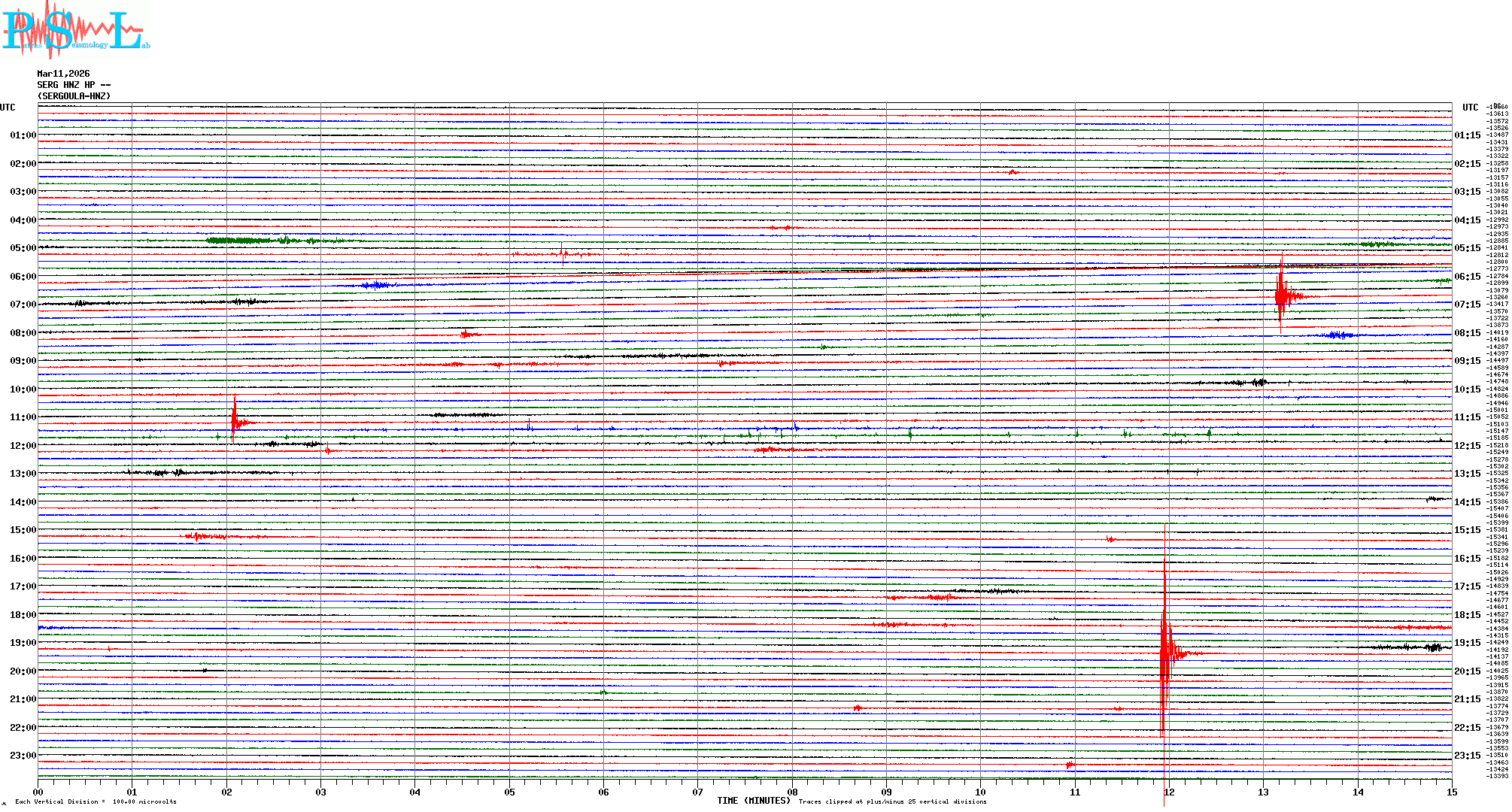The width and height of the screenshot is (1512, 812).
Task: Select the 12:00 hour label on left
Action: 23,446
